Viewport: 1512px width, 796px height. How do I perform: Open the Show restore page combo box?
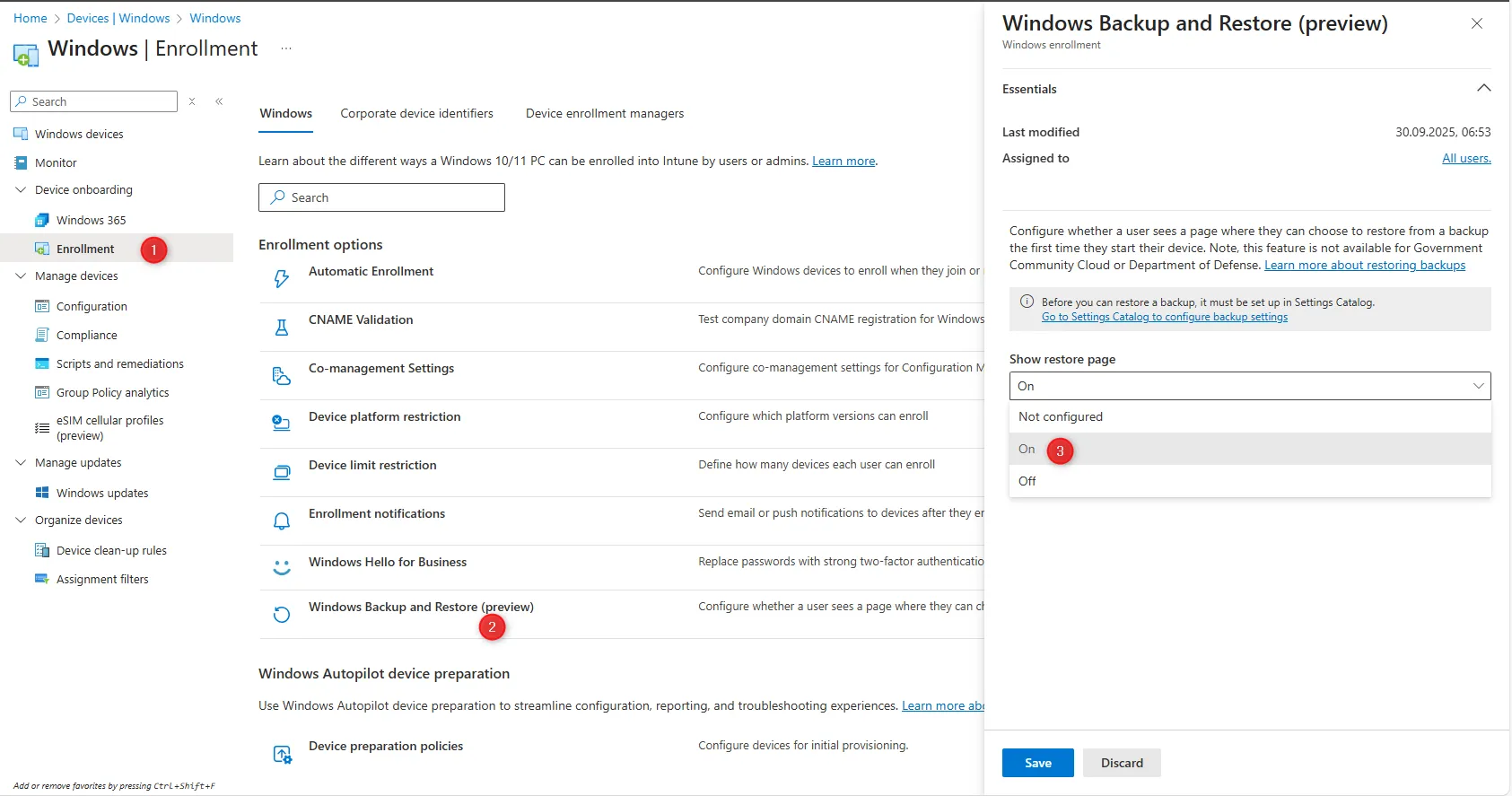1249,386
